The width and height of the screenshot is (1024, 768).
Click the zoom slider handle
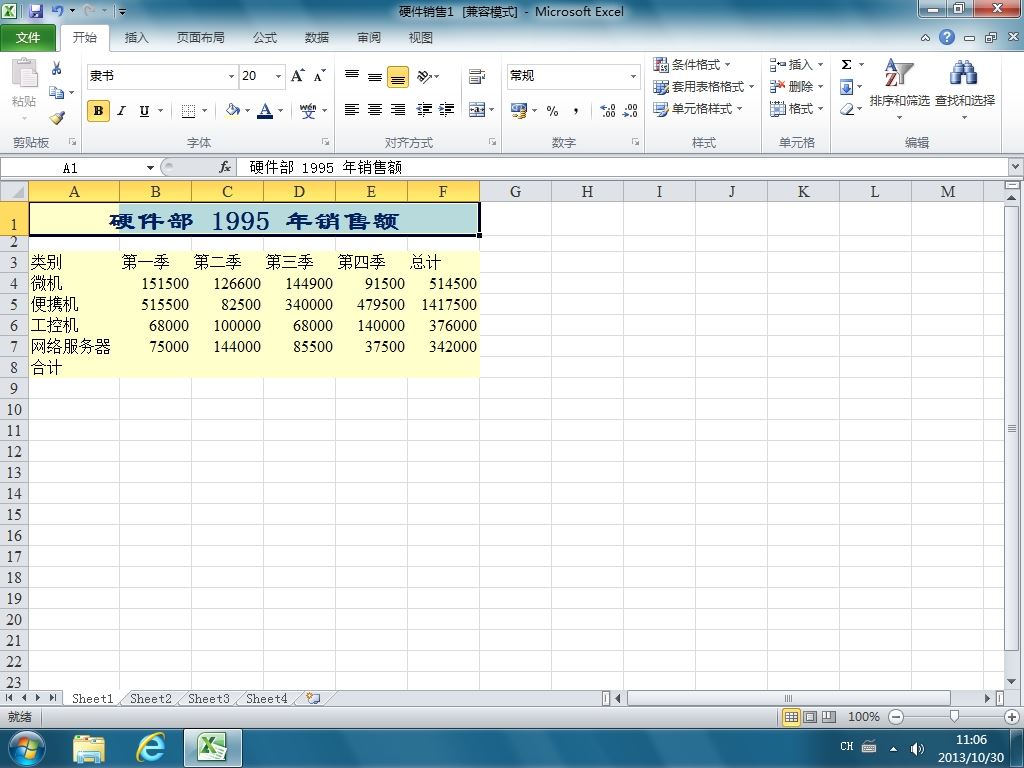(954, 717)
